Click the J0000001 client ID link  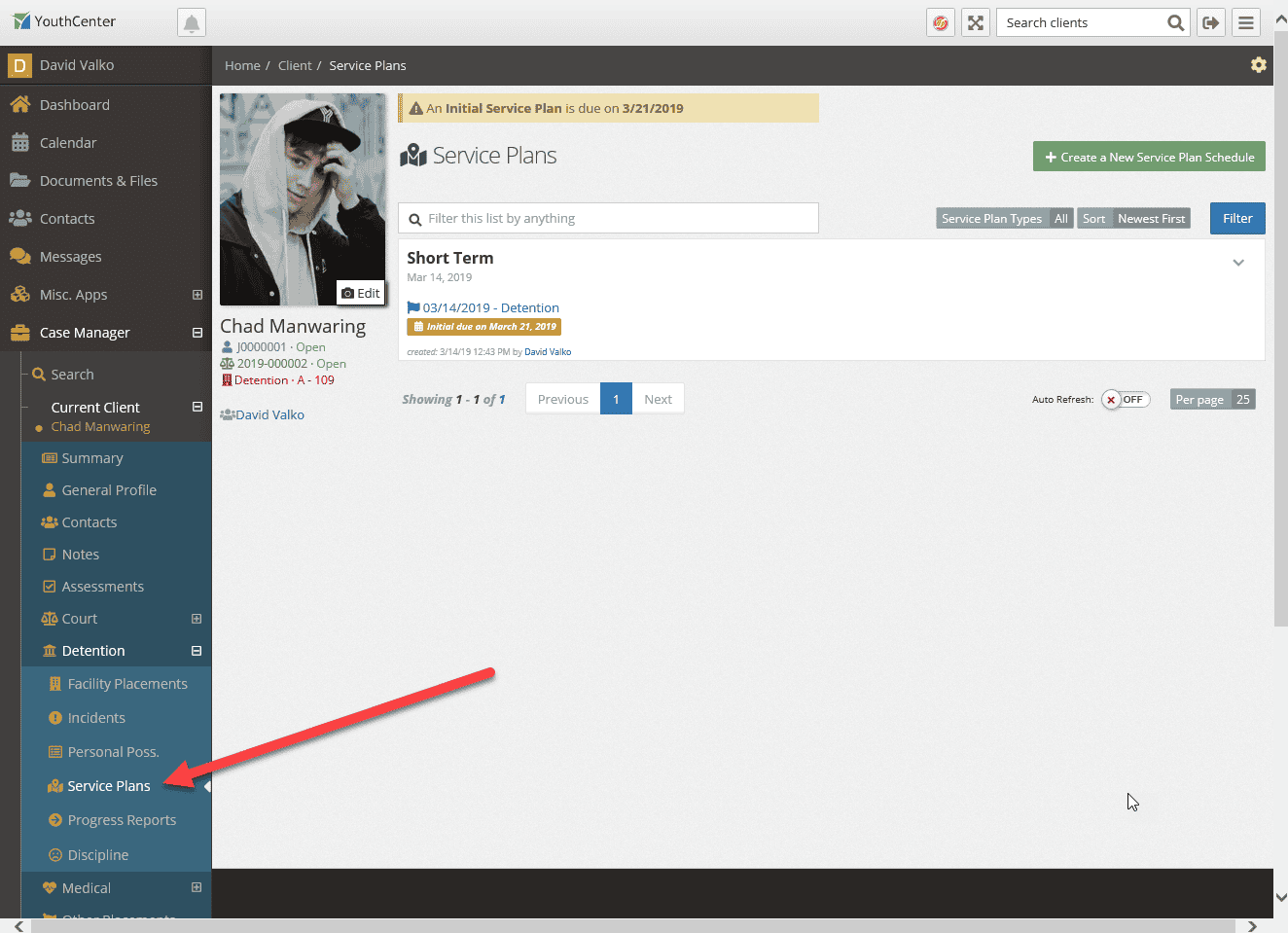click(262, 347)
